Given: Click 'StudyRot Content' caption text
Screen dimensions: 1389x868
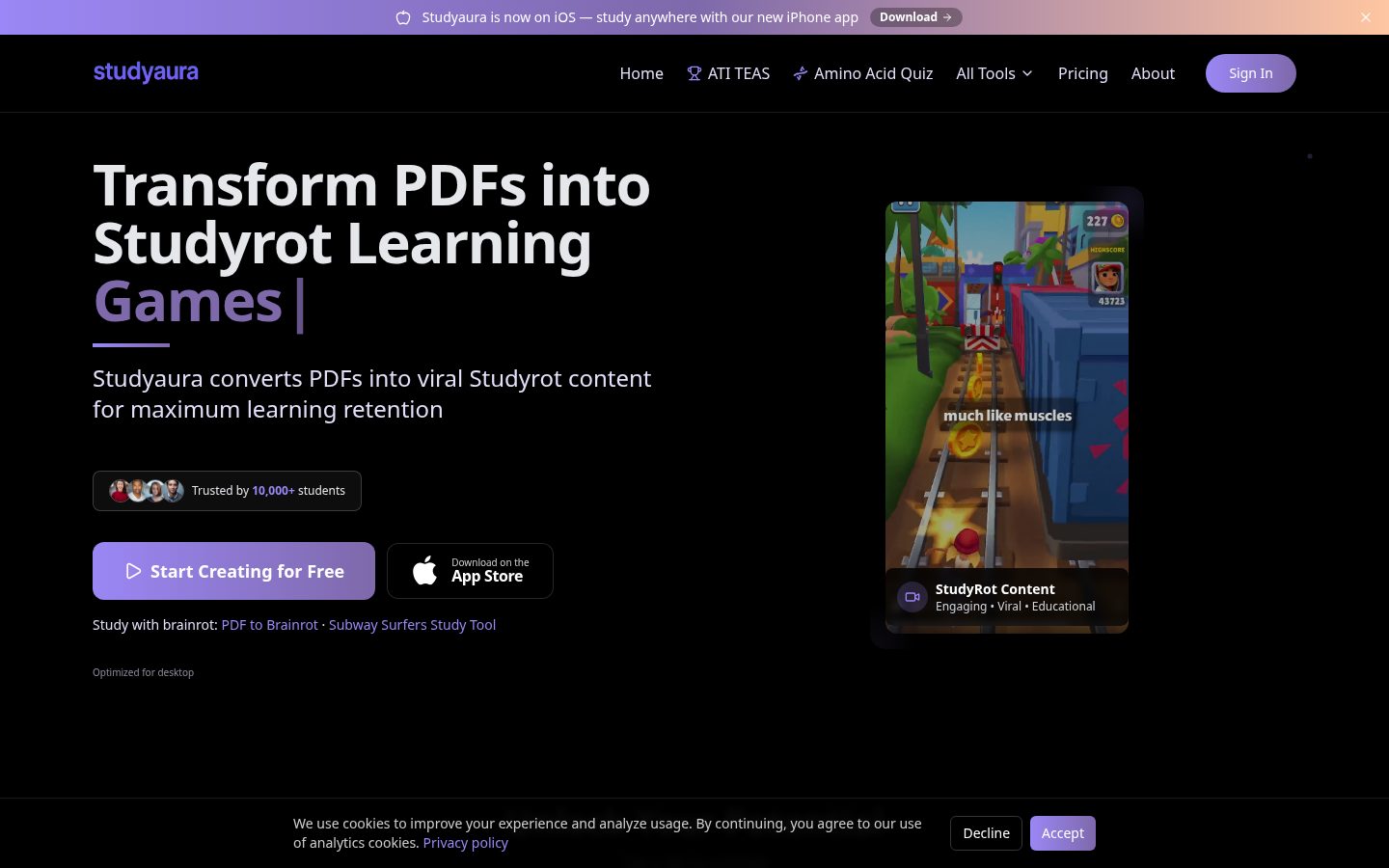Looking at the screenshot, I should [x=994, y=589].
